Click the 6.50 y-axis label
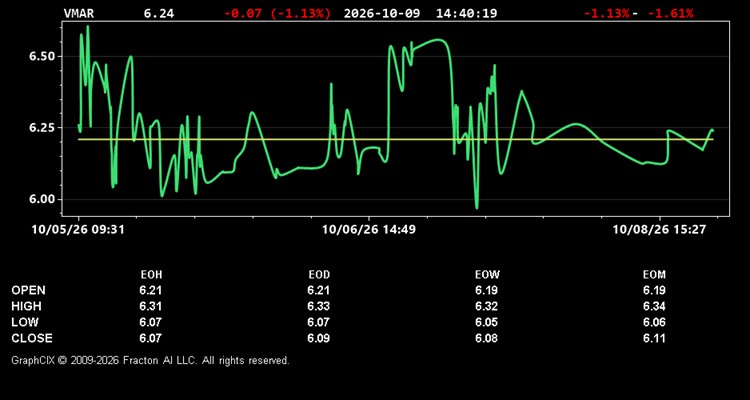 point(42,56)
